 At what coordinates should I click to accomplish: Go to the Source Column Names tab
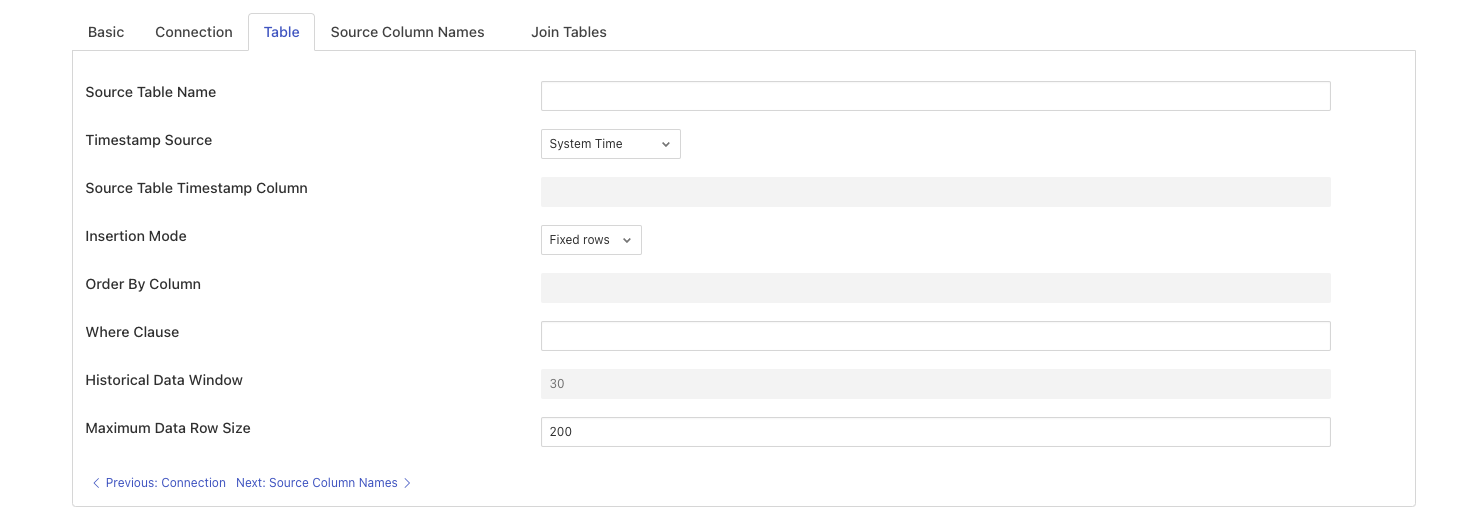click(x=407, y=32)
